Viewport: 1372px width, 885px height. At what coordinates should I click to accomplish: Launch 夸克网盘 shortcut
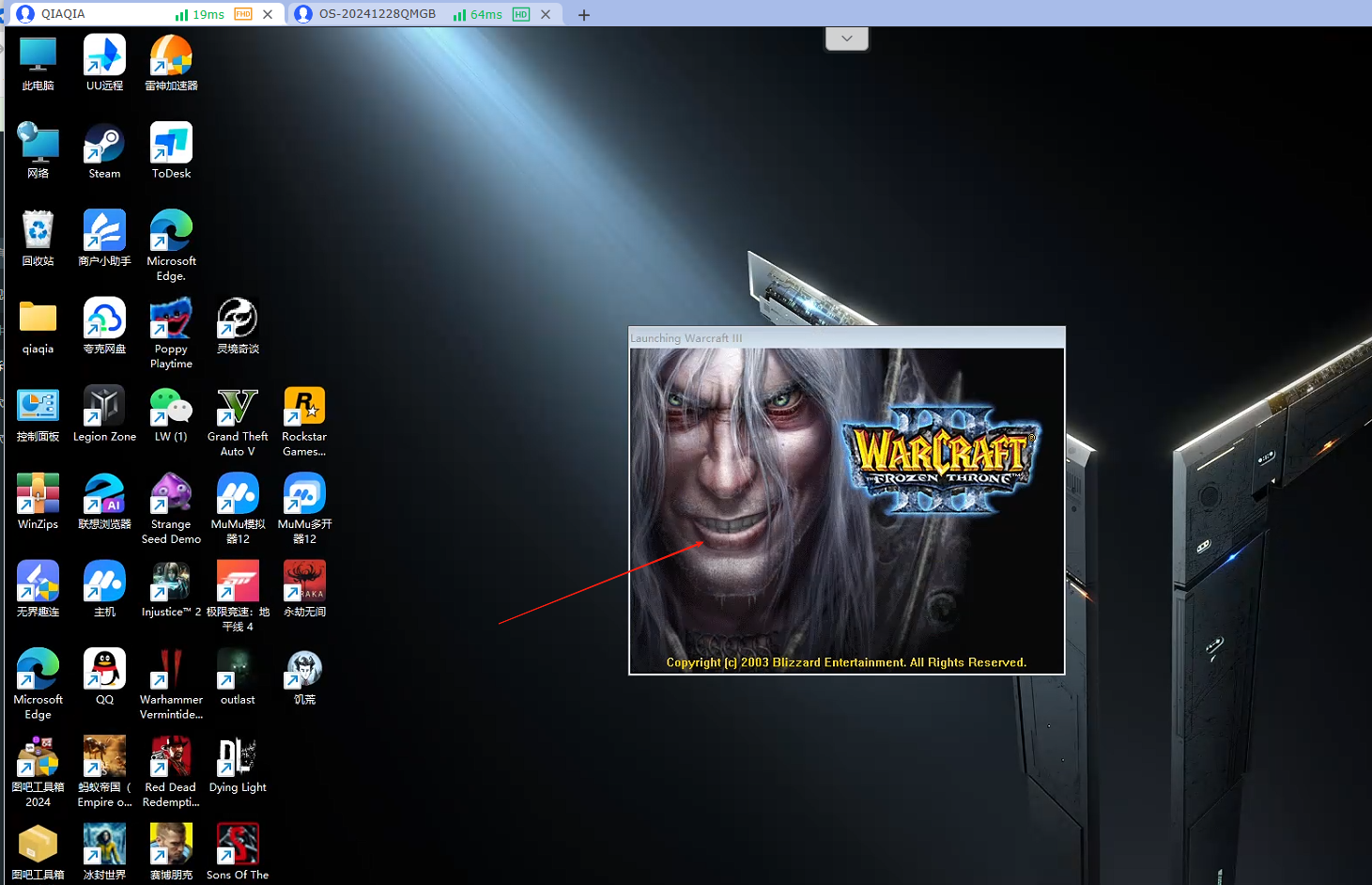tap(104, 325)
